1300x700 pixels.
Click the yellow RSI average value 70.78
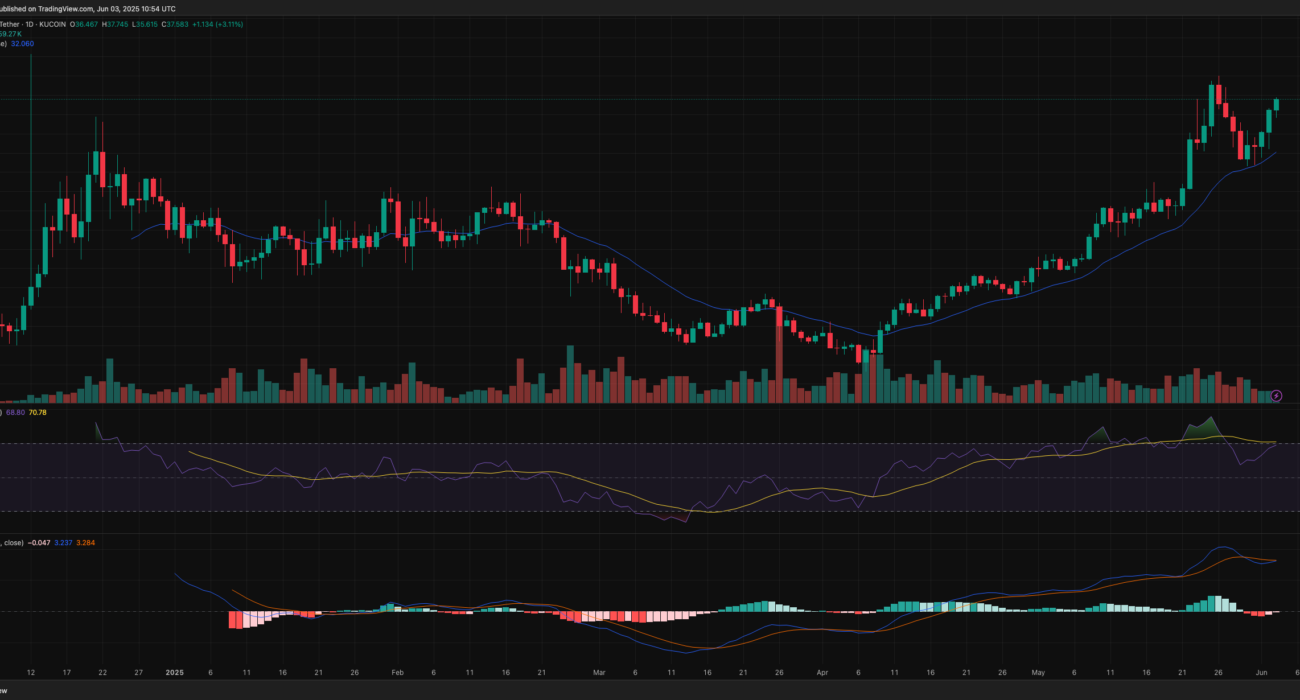click(40, 412)
